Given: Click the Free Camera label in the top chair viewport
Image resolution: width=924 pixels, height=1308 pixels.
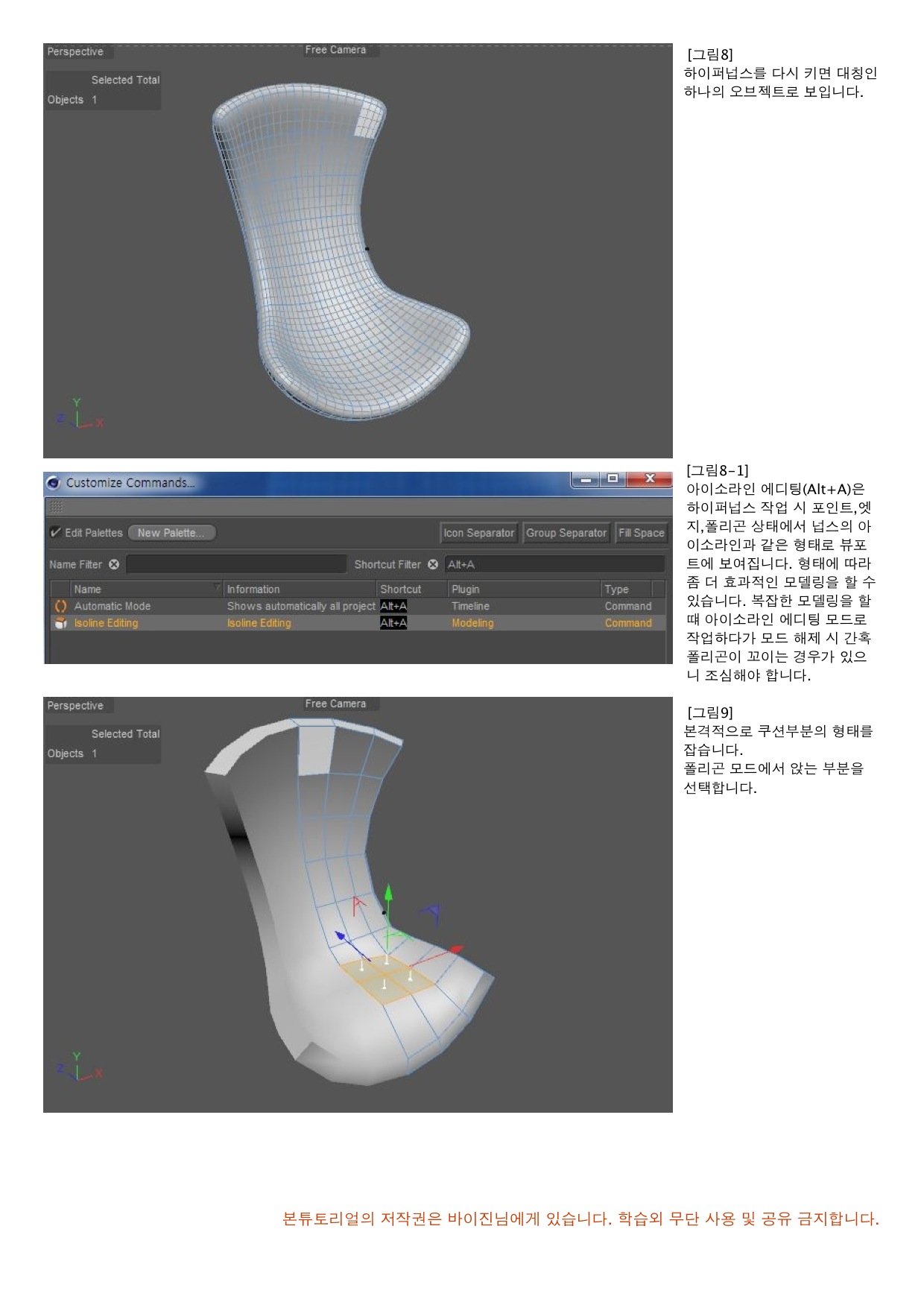Looking at the screenshot, I should coord(335,50).
